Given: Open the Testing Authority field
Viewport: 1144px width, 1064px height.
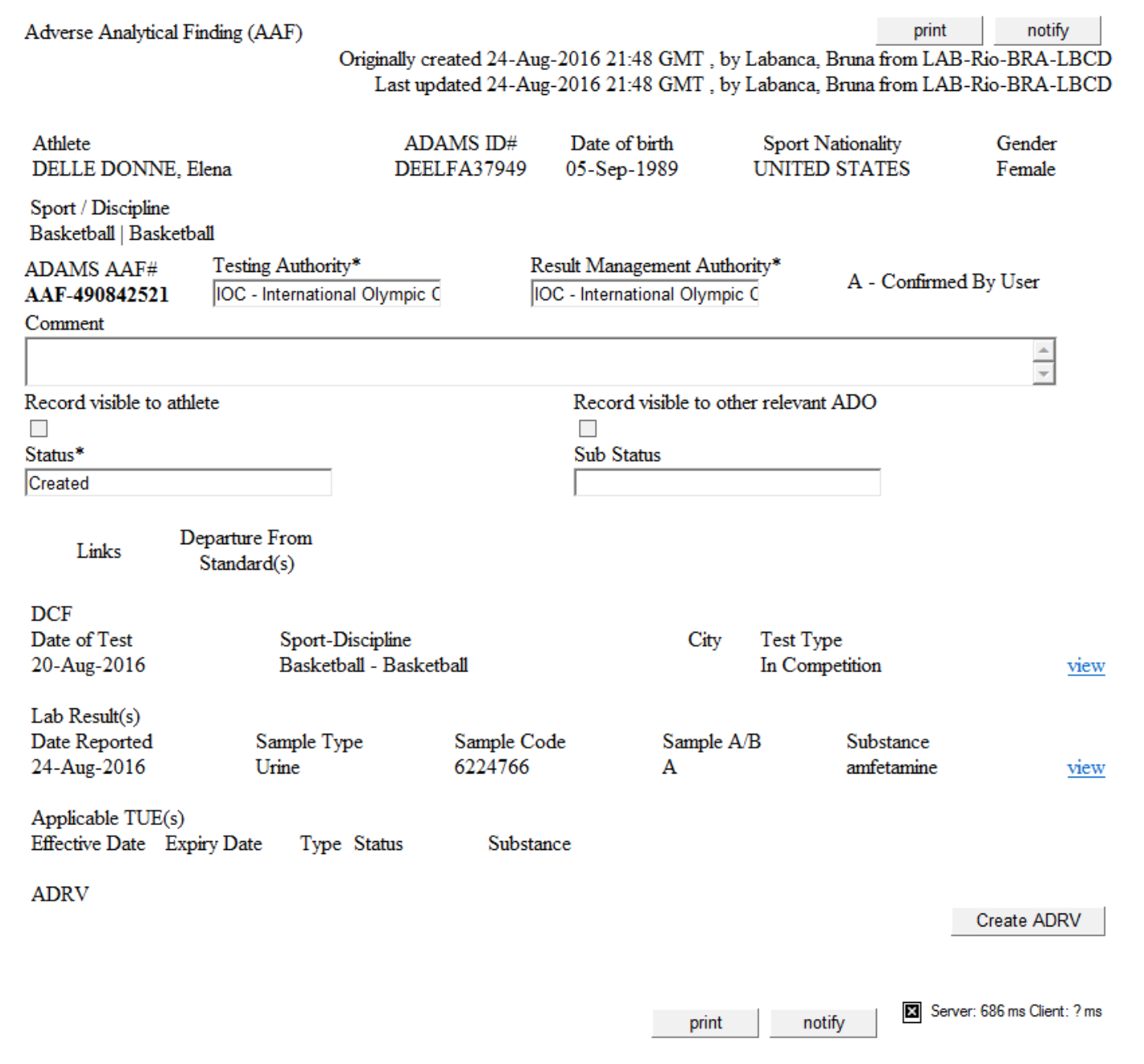Looking at the screenshot, I should (x=327, y=295).
